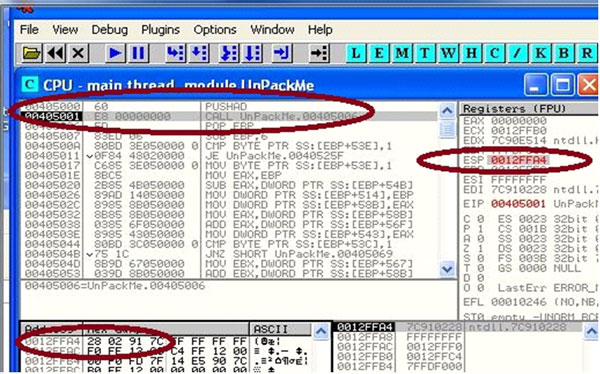Image resolution: width=600 pixels, height=374 pixels.
Task: Toggle the P flag value
Action: click(x=481, y=229)
